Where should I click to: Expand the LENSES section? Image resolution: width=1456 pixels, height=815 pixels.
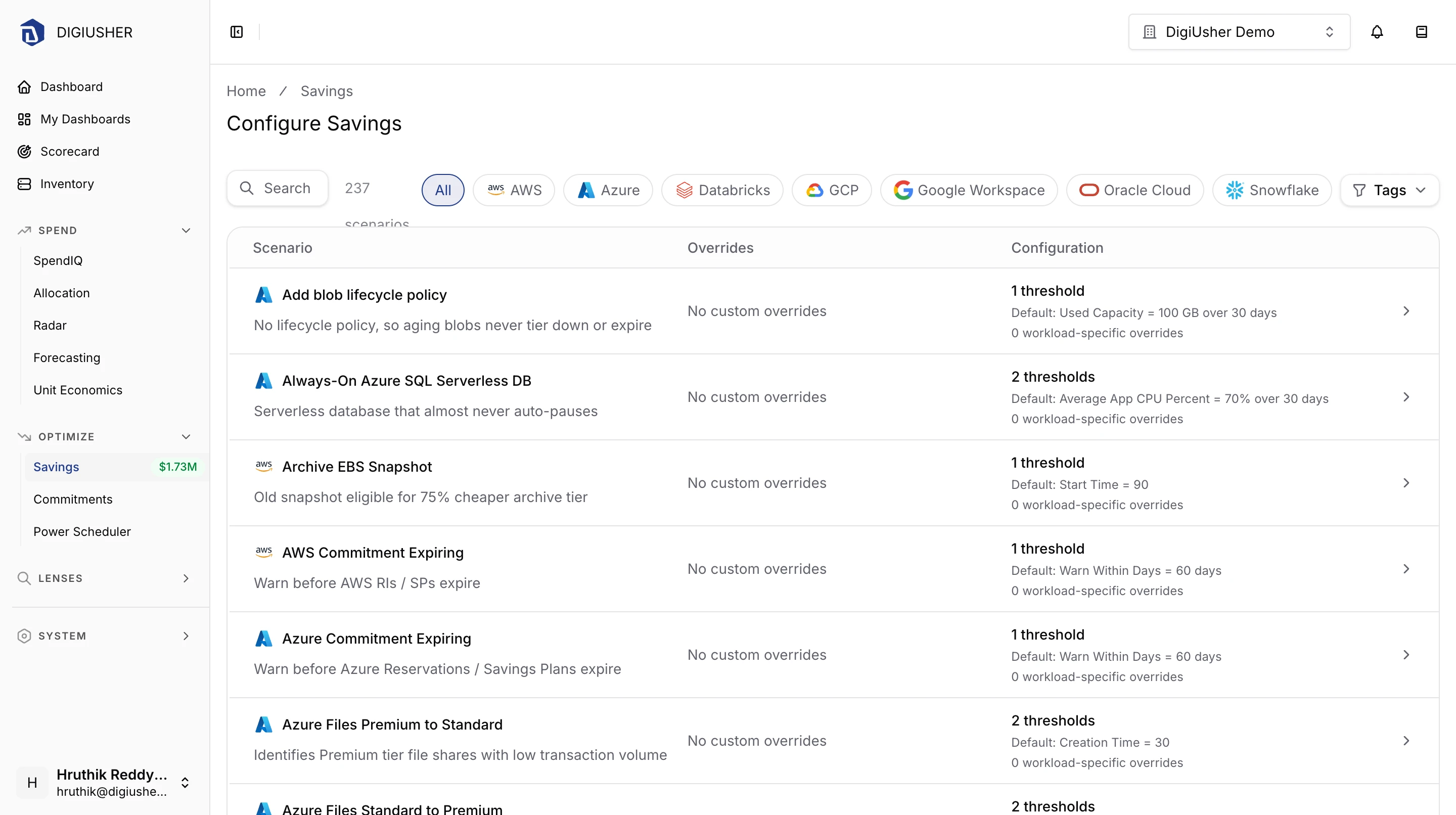[x=186, y=578]
